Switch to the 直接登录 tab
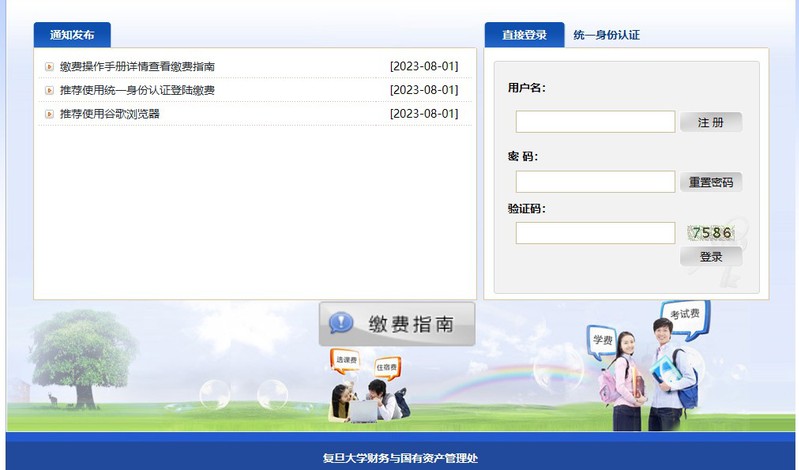This screenshot has width=799, height=470. (524, 35)
